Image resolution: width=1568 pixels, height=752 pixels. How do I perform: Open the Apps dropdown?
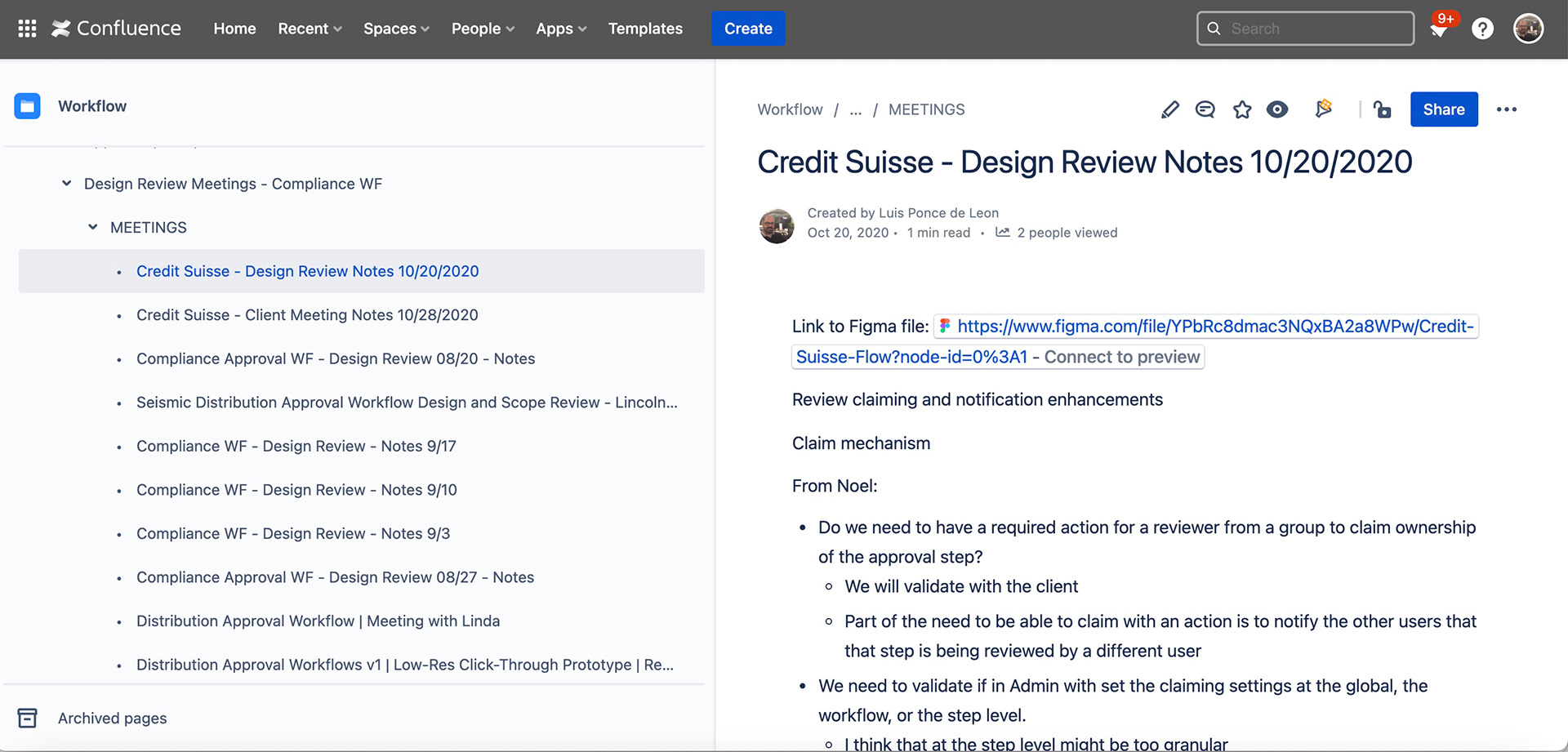point(561,29)
